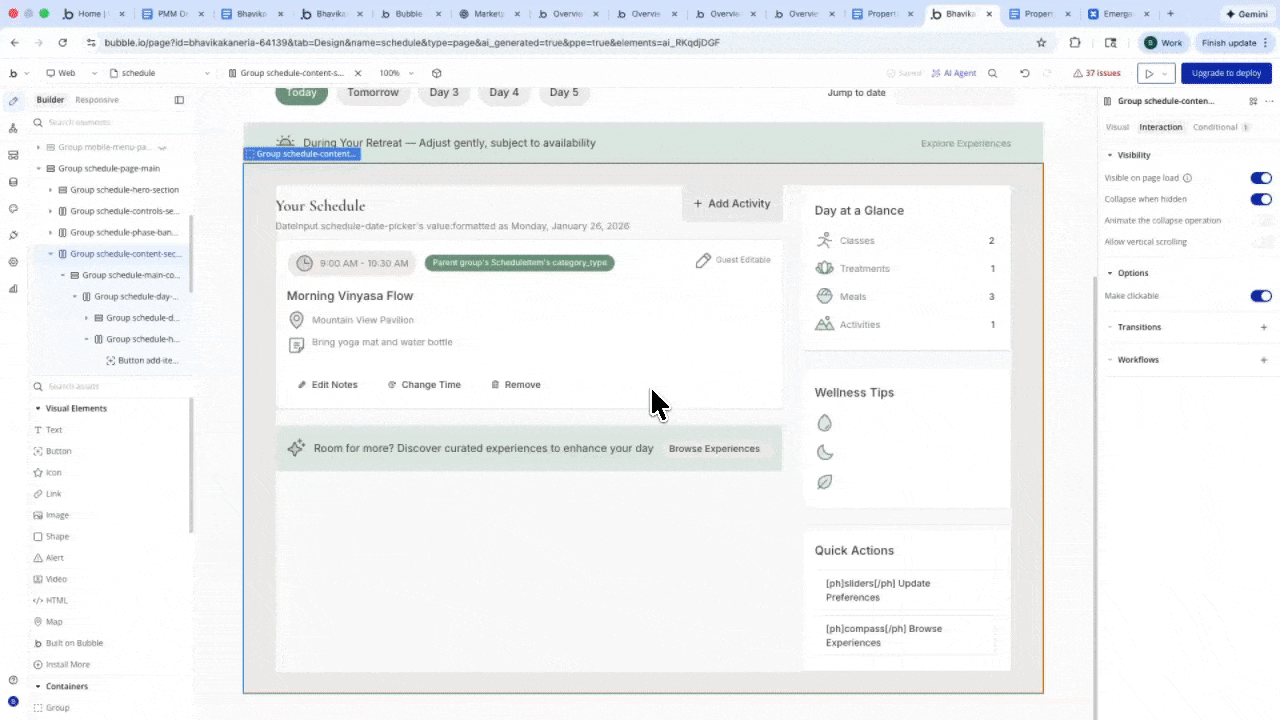Click the undo arrow in top toolbar

(1024, 73)
